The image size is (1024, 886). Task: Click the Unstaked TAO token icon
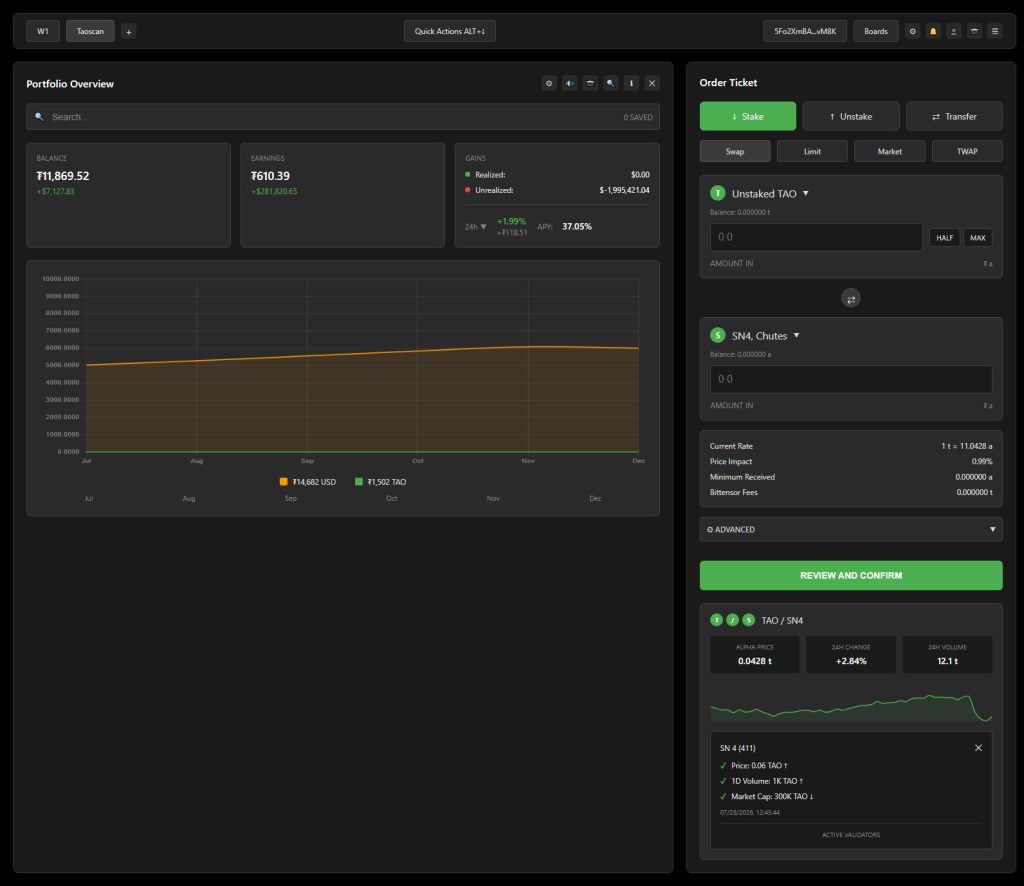(x=718, y=193)
